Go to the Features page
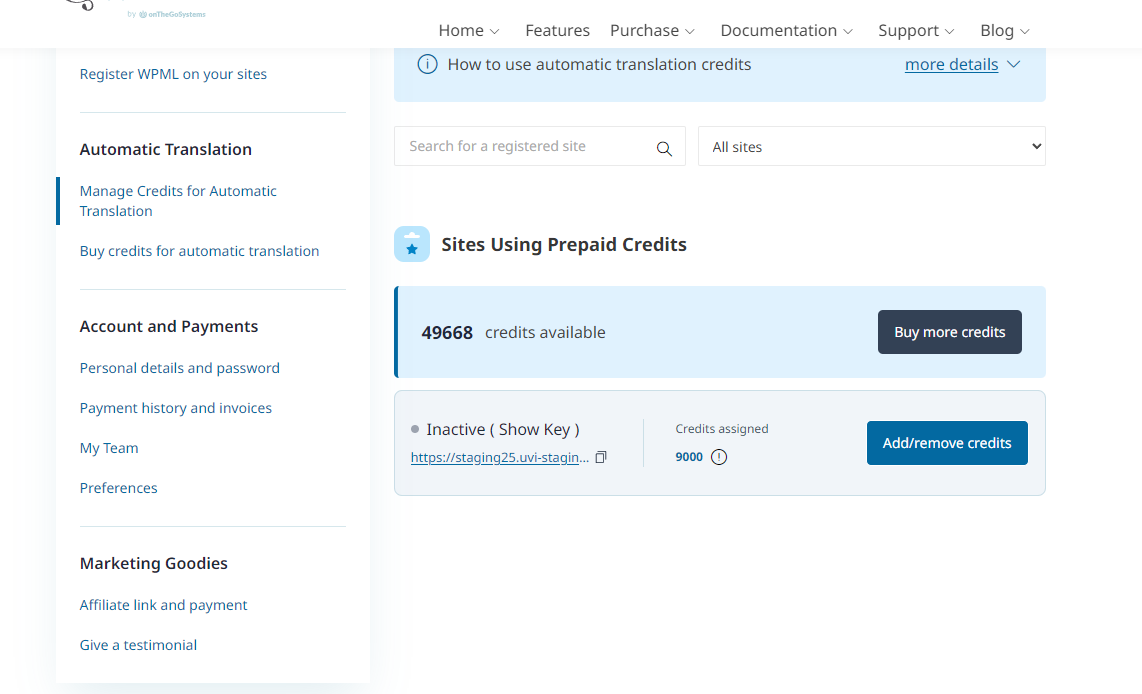This screenshot has height=694, width=1142. (x=557, y=30)
